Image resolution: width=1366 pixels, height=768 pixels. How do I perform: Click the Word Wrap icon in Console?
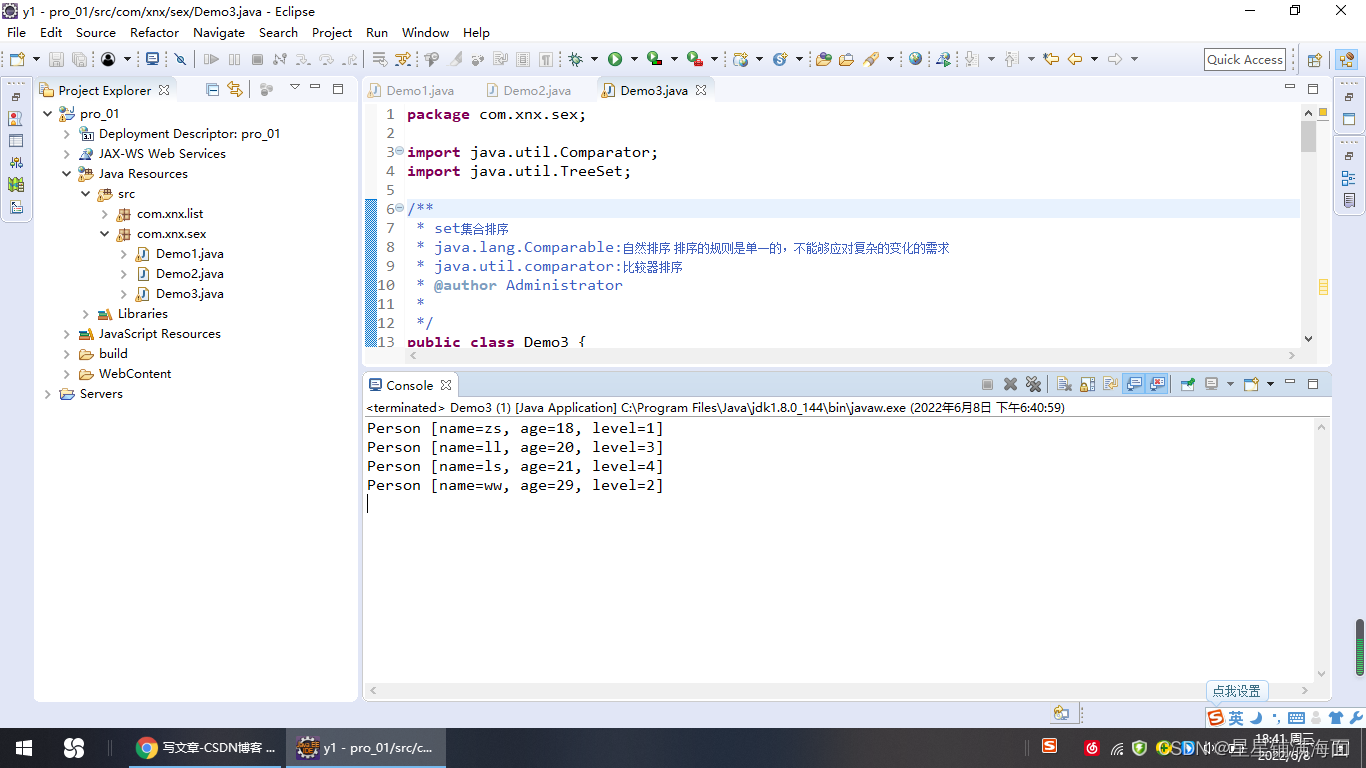1110,384
